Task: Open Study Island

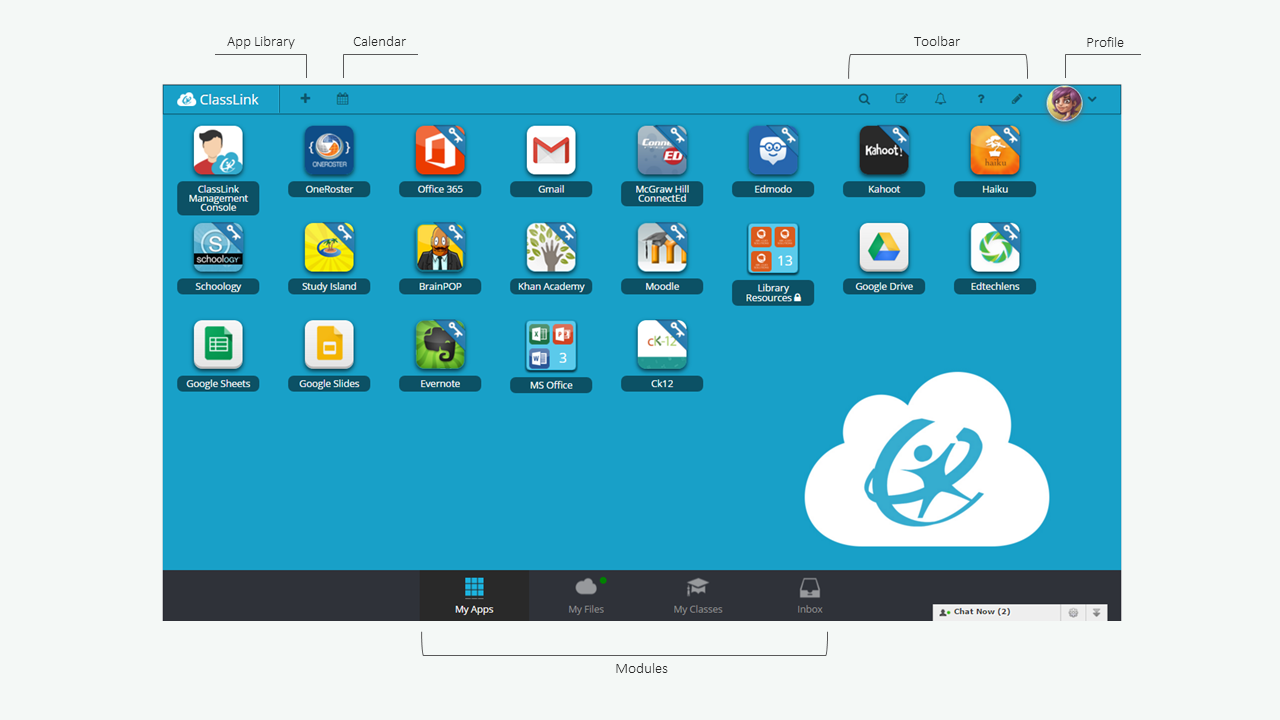Action: [x=329, y=247]
